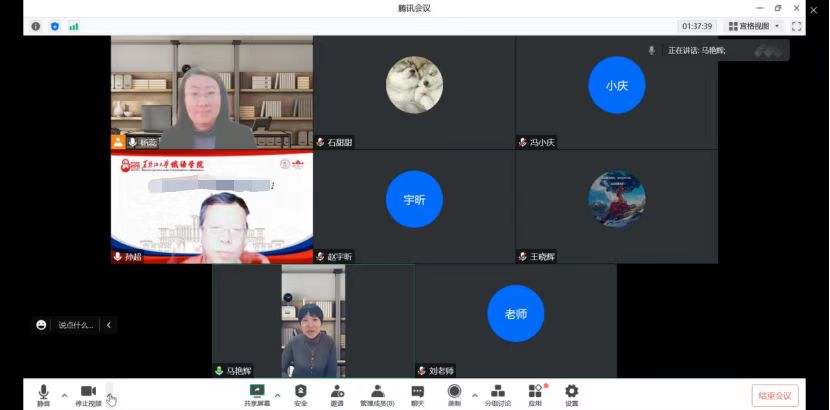Open meeting Settings (设置) gear
Viewport: 830px width, 410px height.
[x=571, y=394]
